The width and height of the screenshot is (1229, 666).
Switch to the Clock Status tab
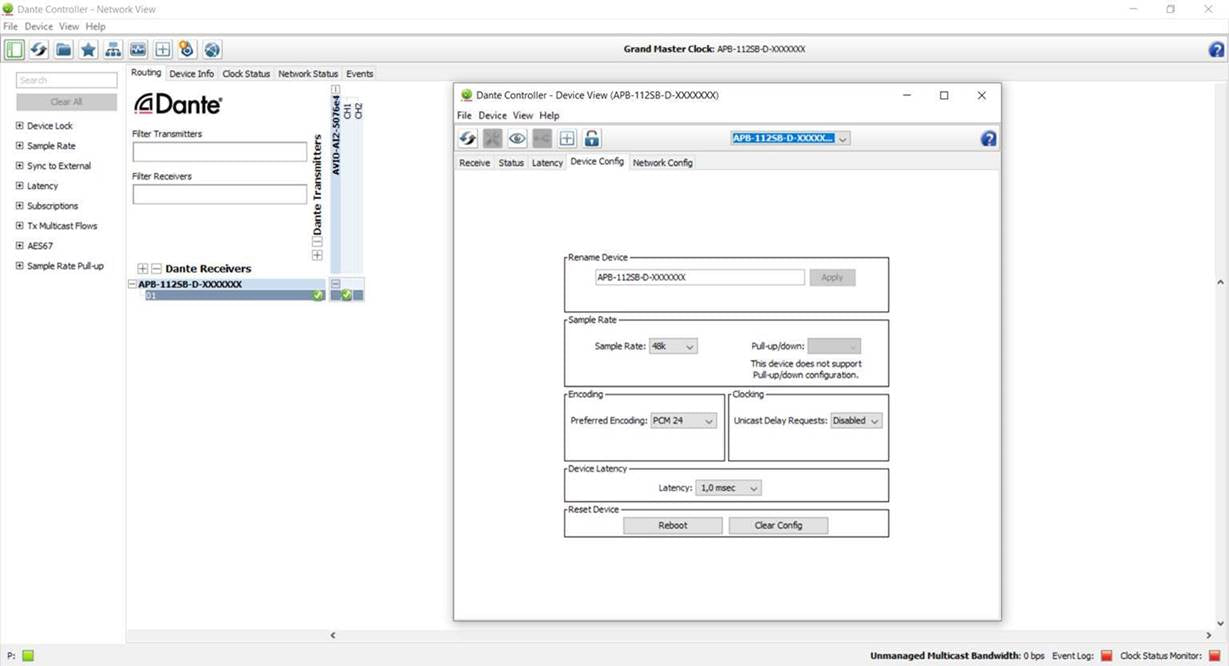click(246, 74)
